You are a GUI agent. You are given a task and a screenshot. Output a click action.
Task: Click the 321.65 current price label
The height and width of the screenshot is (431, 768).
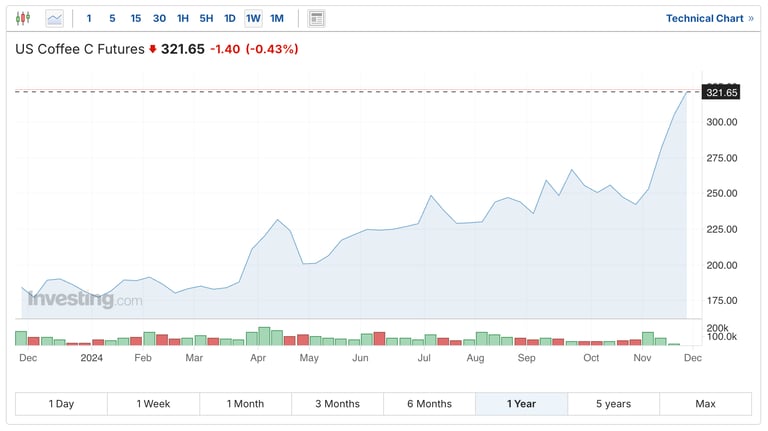coord(721,93)
